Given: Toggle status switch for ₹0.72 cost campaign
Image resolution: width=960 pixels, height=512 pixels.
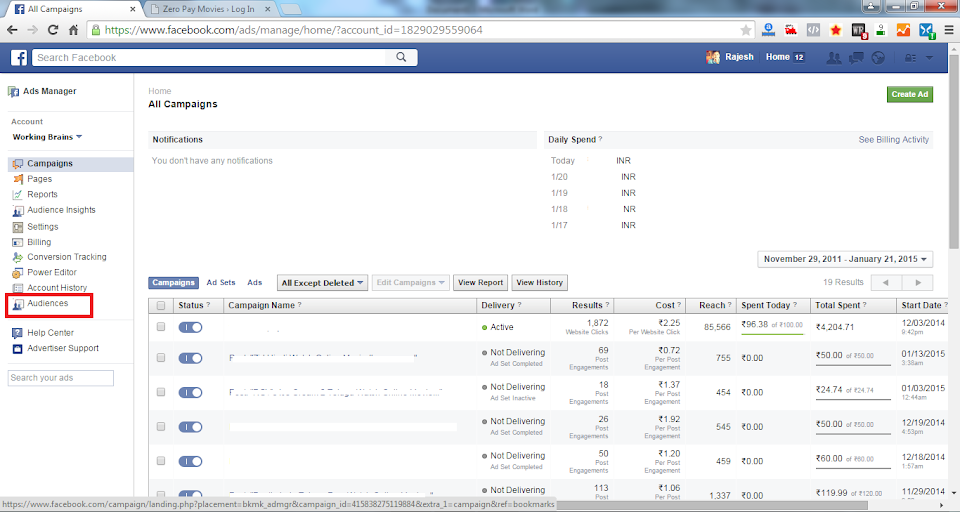Looking at the screenshot, I should pyautogui.click(x=190, y=358).
